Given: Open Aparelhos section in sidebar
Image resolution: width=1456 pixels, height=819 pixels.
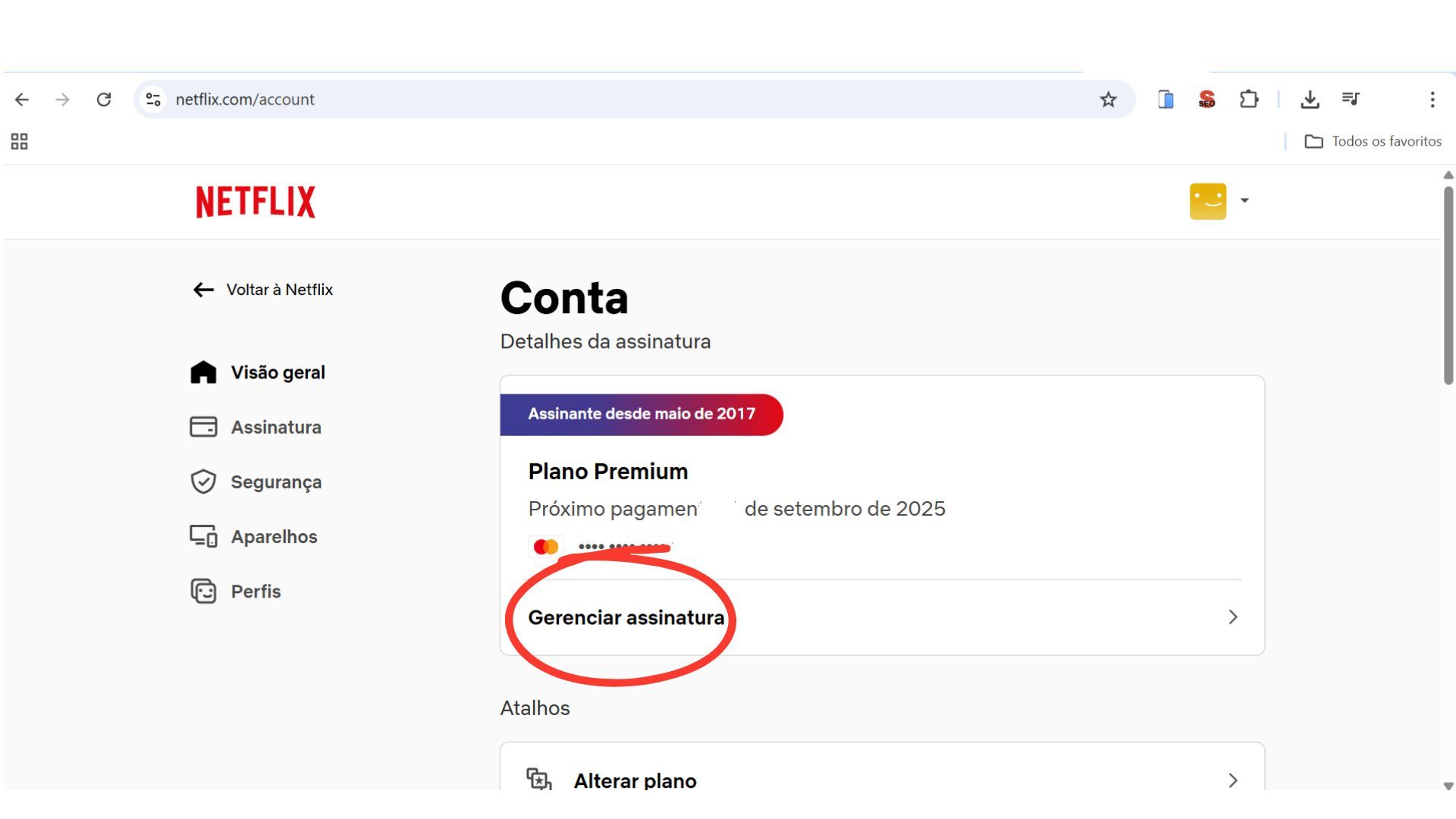Looking at the screenshot, I should point(253,537).
